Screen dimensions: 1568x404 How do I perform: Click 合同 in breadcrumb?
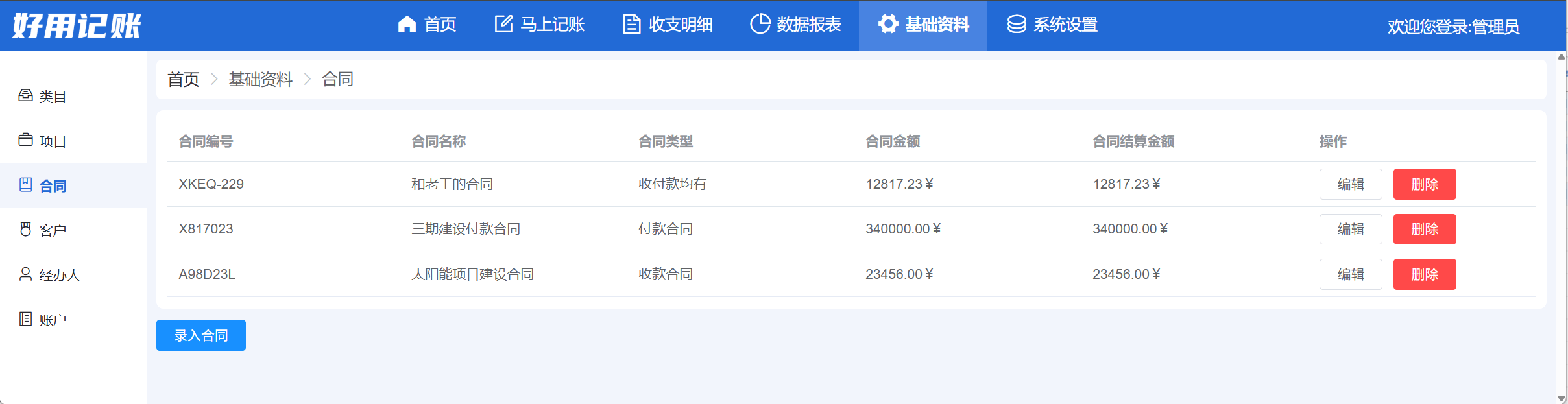point(337,79)
